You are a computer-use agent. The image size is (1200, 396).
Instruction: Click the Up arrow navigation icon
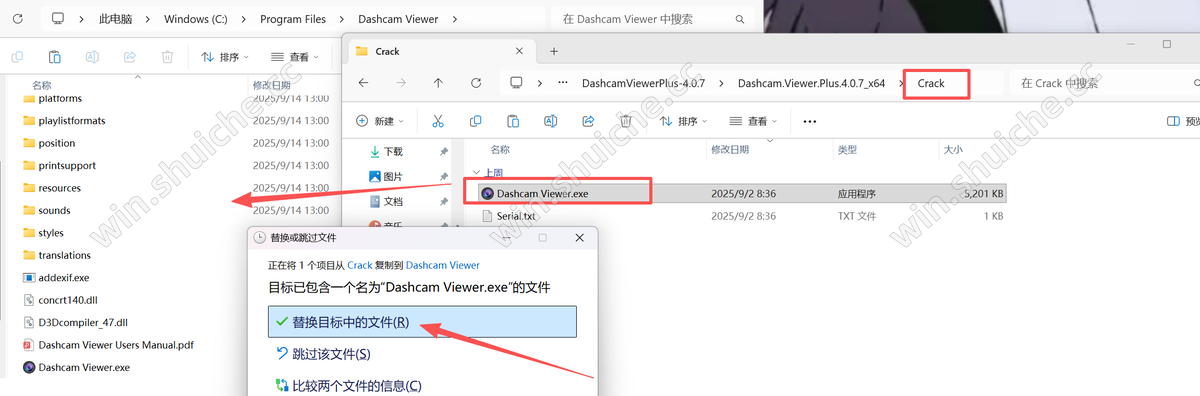438,83
